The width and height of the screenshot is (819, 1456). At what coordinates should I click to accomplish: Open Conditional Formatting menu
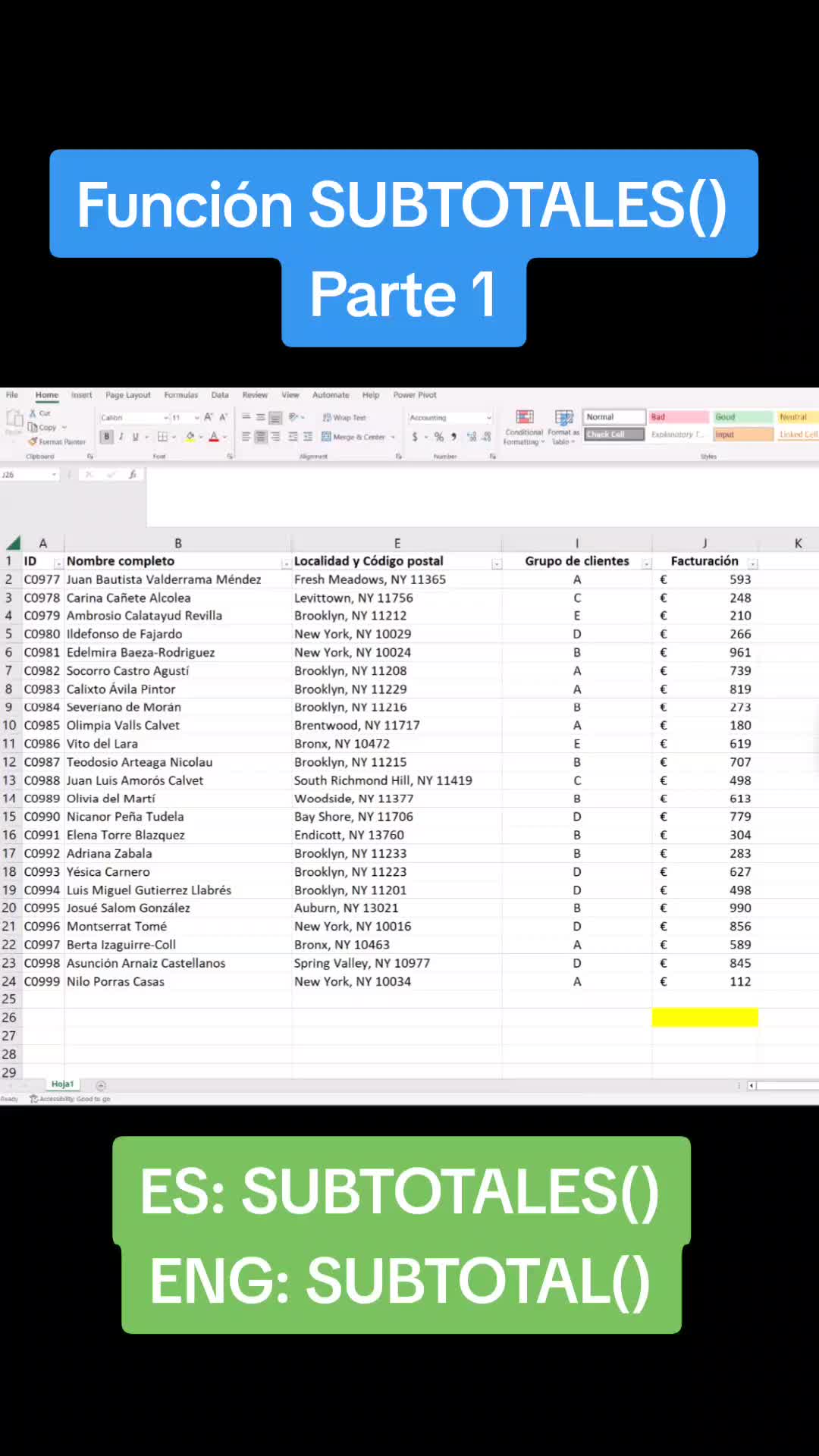tap(524, 428)
